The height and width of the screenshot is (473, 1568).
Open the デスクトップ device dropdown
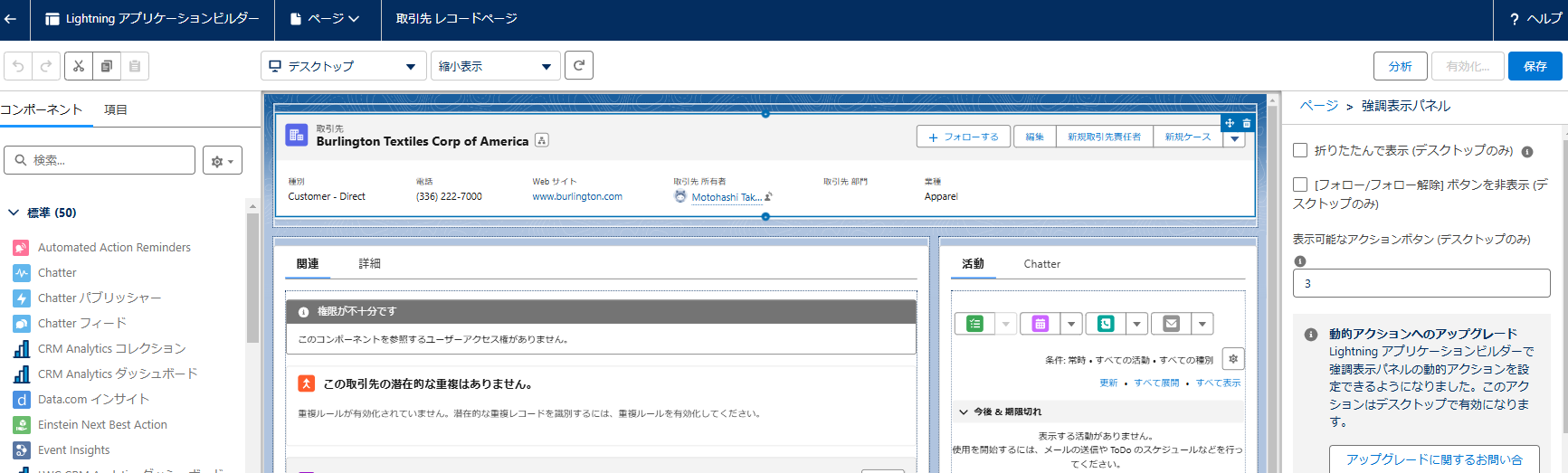point(344,66)
